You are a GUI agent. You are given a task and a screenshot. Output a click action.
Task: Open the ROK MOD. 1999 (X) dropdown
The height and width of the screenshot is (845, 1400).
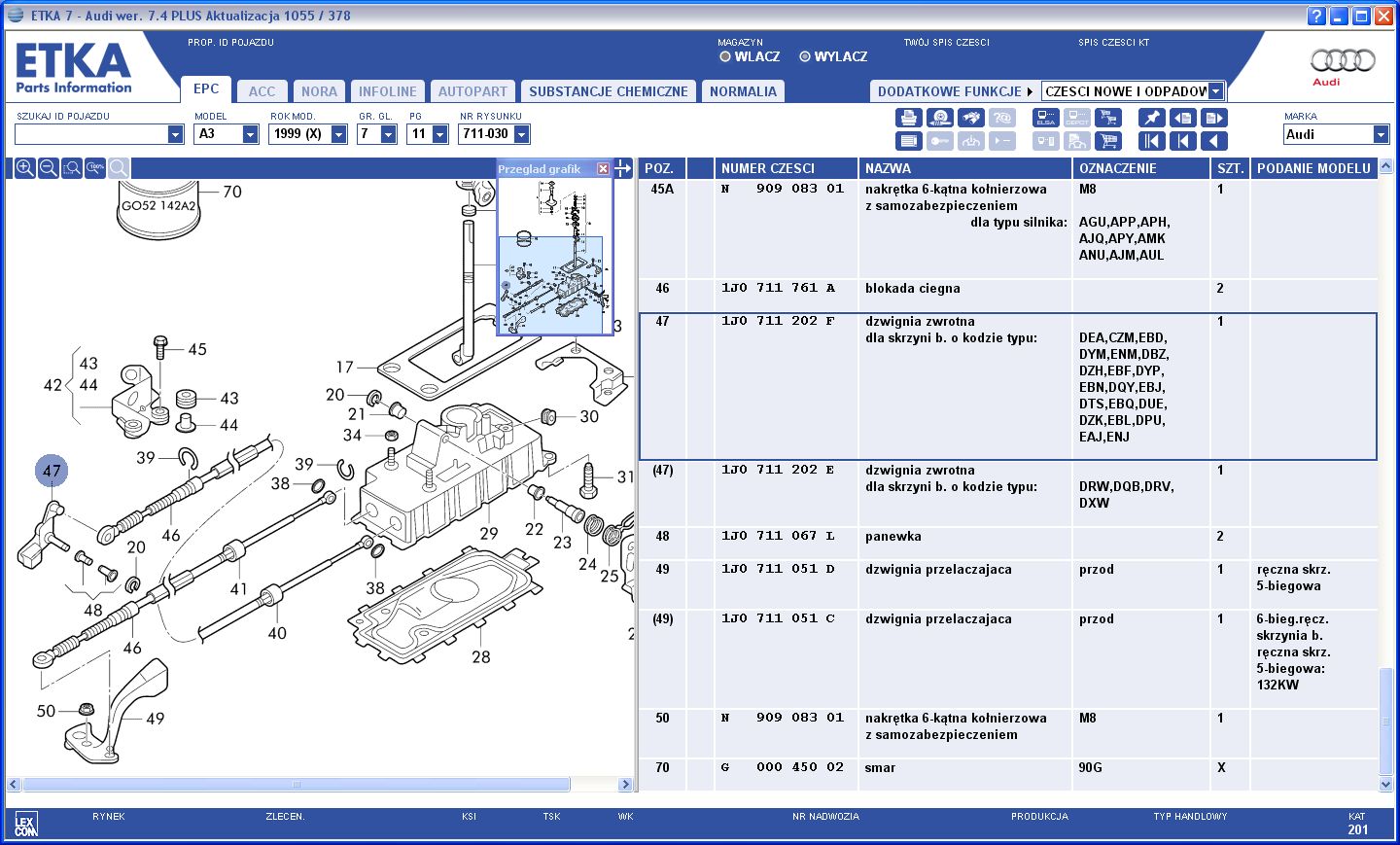pyautogui.click(x=338, y=134)
